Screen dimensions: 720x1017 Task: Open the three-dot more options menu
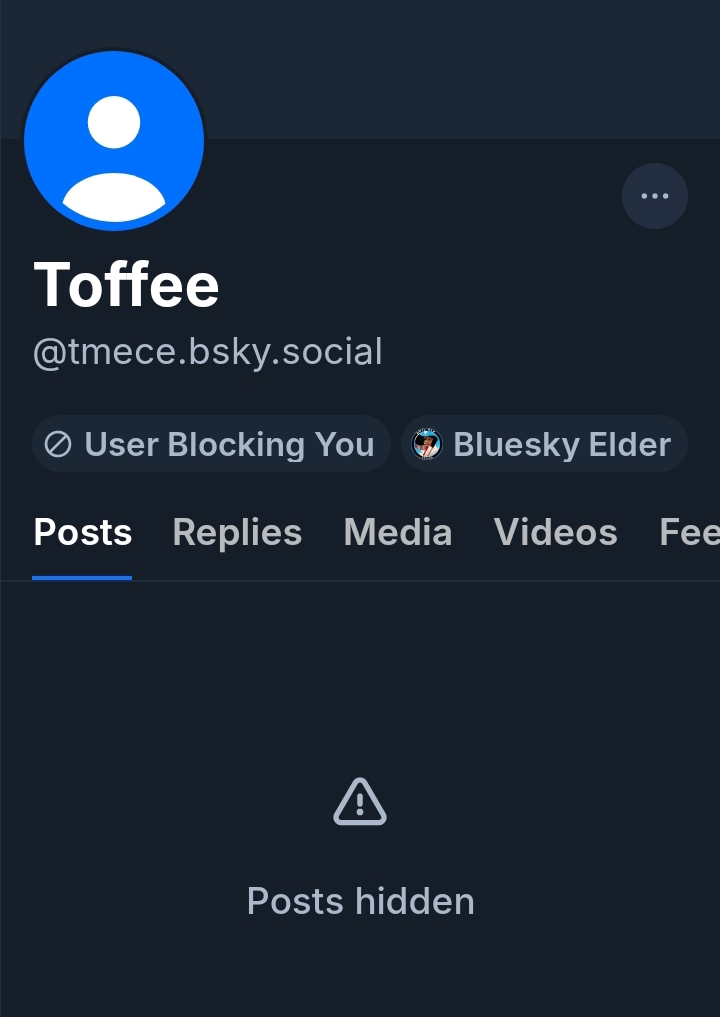tap(654, 196)
